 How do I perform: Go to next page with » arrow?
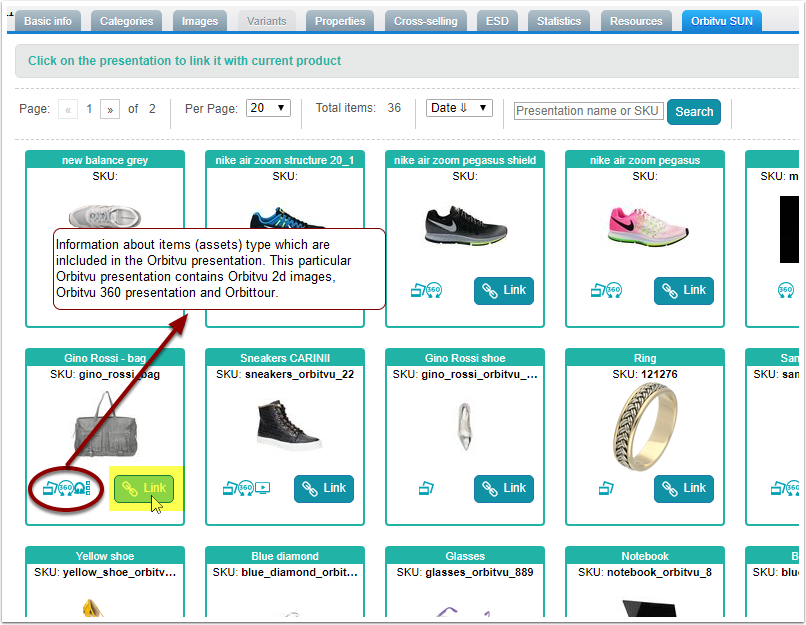110,109
